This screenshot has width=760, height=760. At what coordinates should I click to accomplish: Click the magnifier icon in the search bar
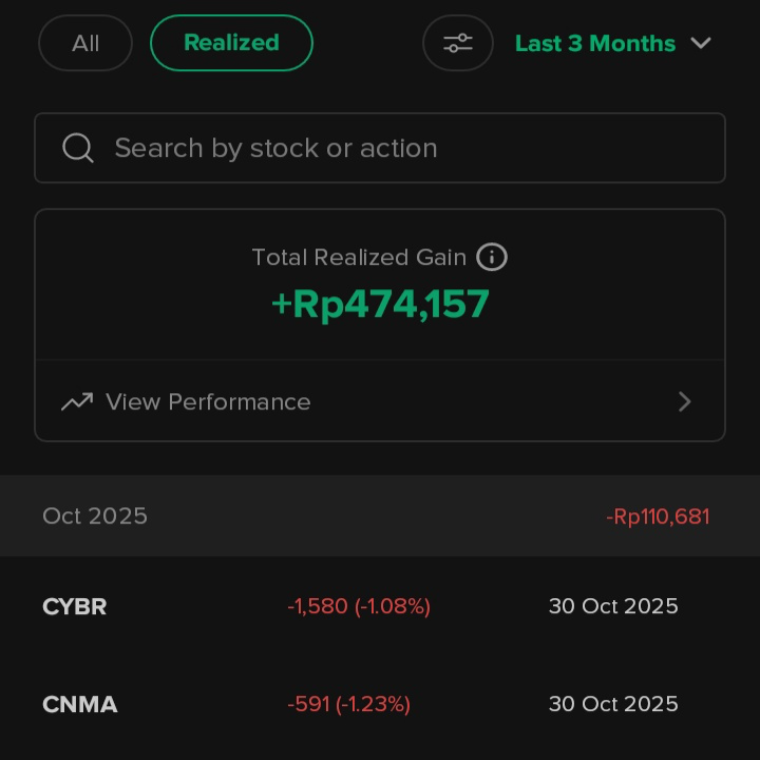point(78,148)
